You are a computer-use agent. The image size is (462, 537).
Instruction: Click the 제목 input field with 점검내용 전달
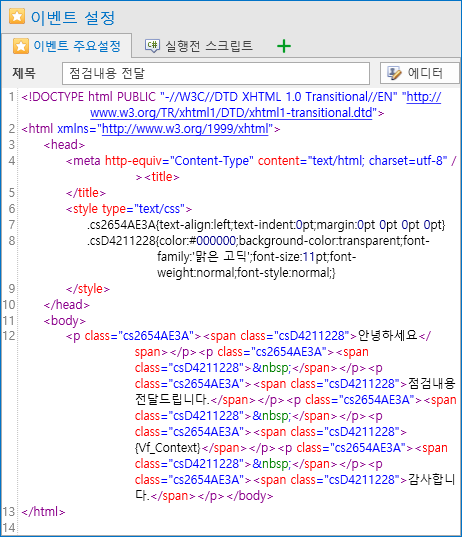[x=216, y=73]
